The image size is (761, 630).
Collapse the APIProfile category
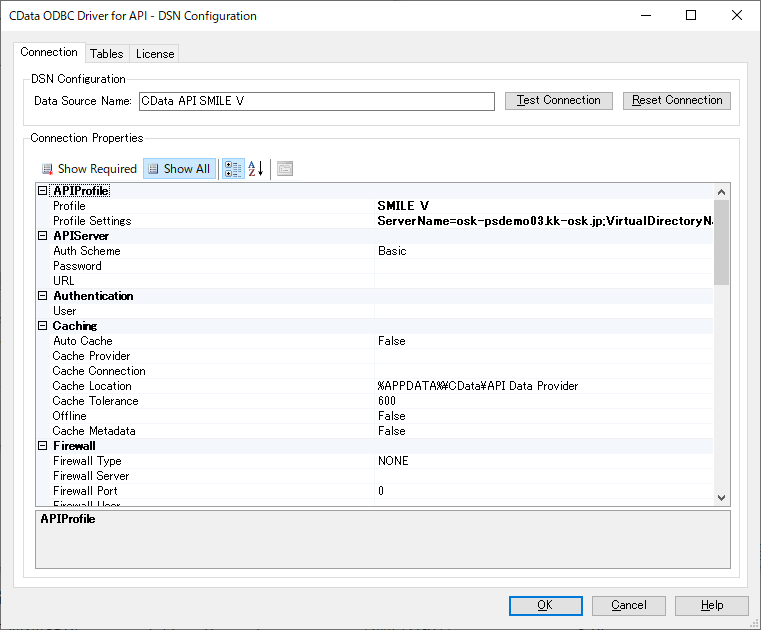pyautogui.click(x=43, y=191)
